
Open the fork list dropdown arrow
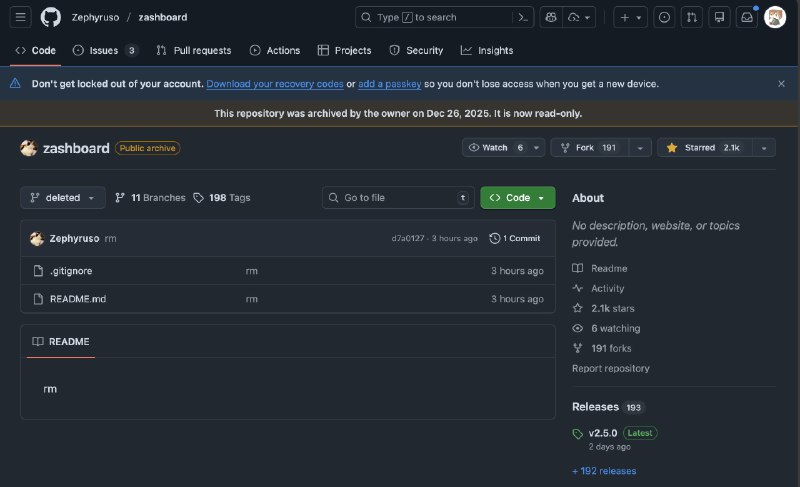[x=640, y=148]
